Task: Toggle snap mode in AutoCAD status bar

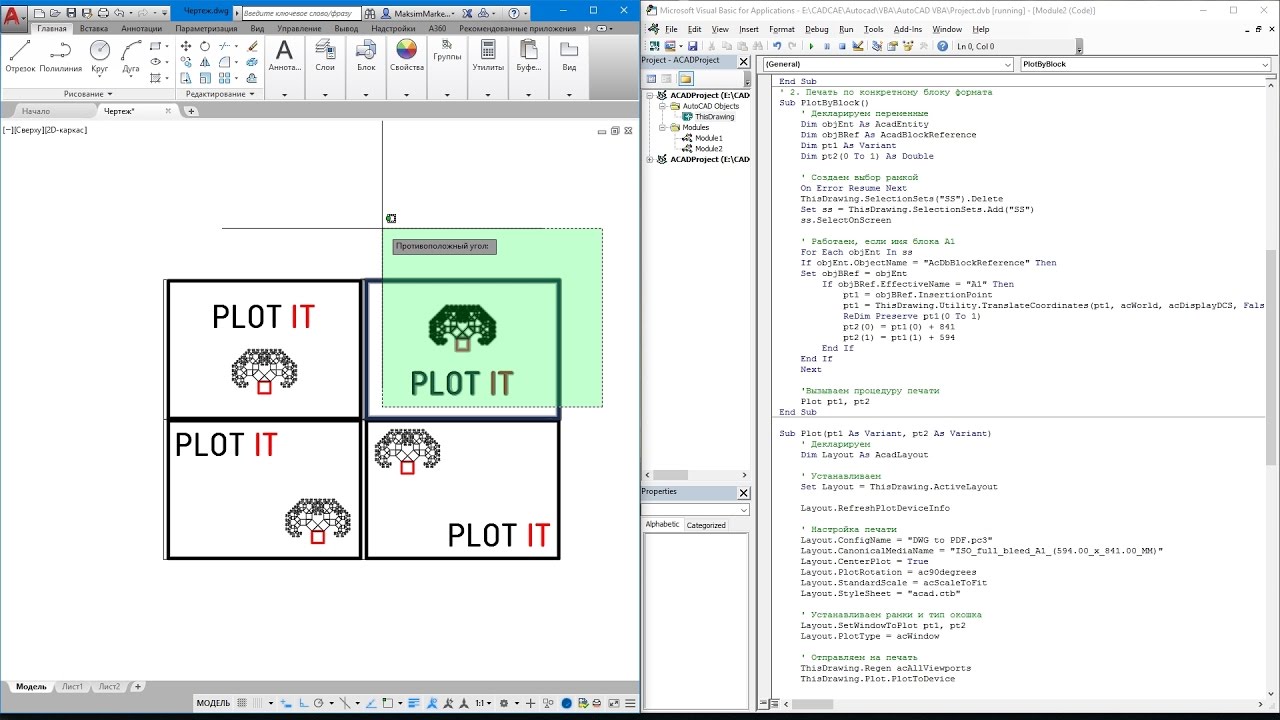Action: [257, 703]
